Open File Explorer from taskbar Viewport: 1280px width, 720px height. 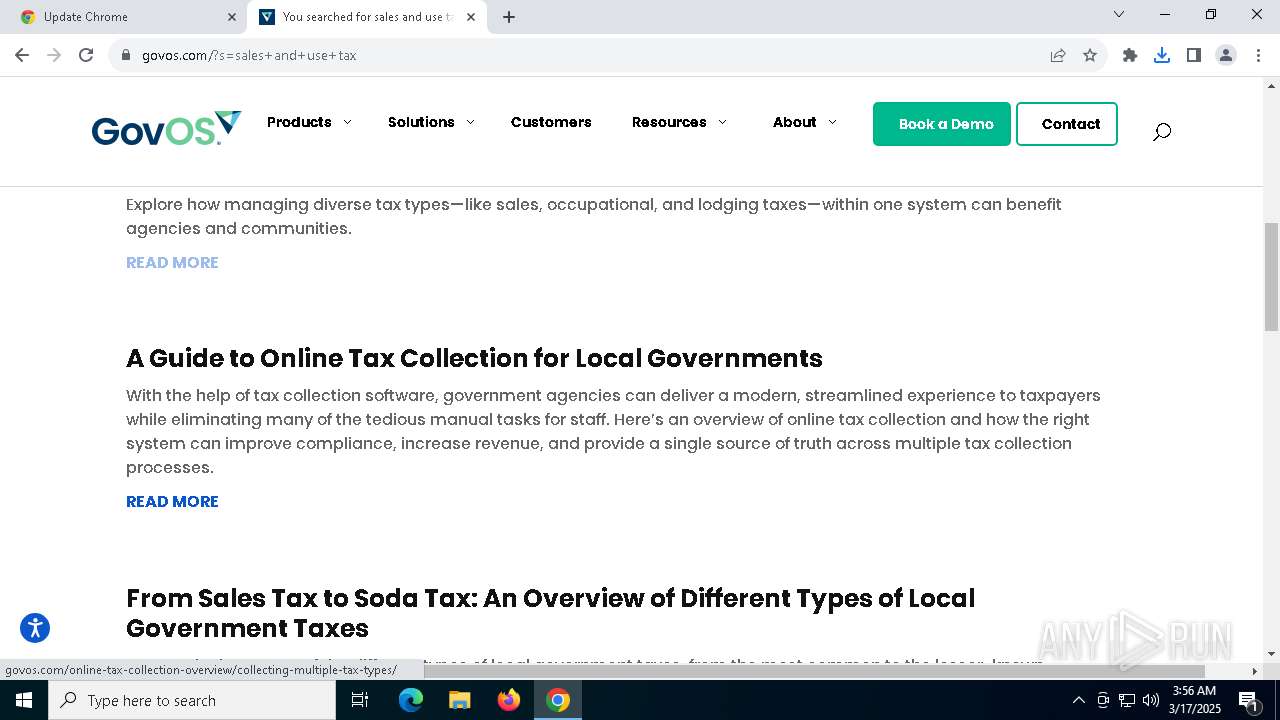pos(460,700)
